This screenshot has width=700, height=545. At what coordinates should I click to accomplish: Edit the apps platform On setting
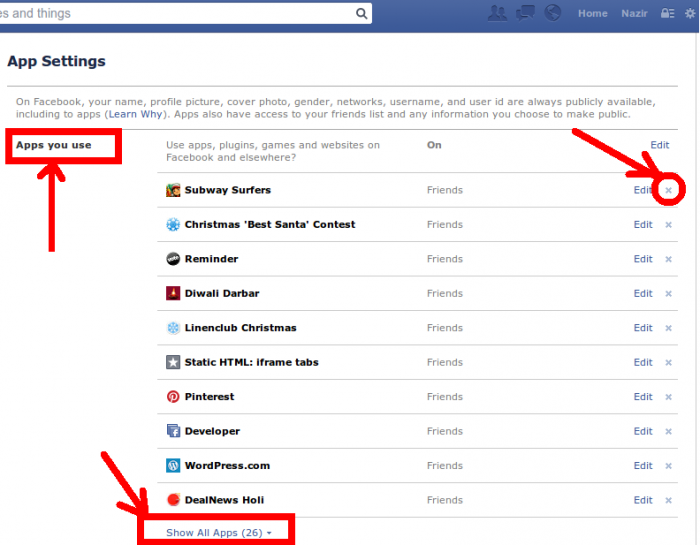pos(659,145)
